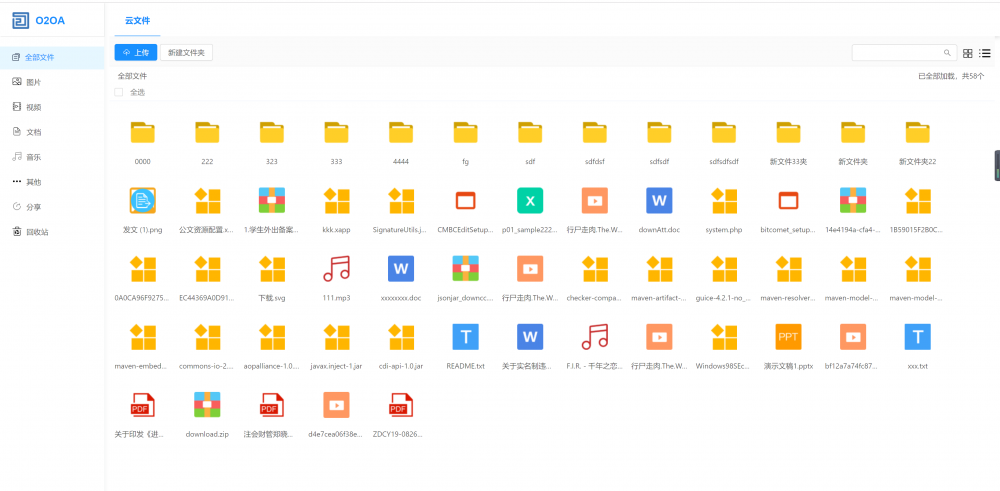Click the 新建文件夹 button

pos(186,53)
